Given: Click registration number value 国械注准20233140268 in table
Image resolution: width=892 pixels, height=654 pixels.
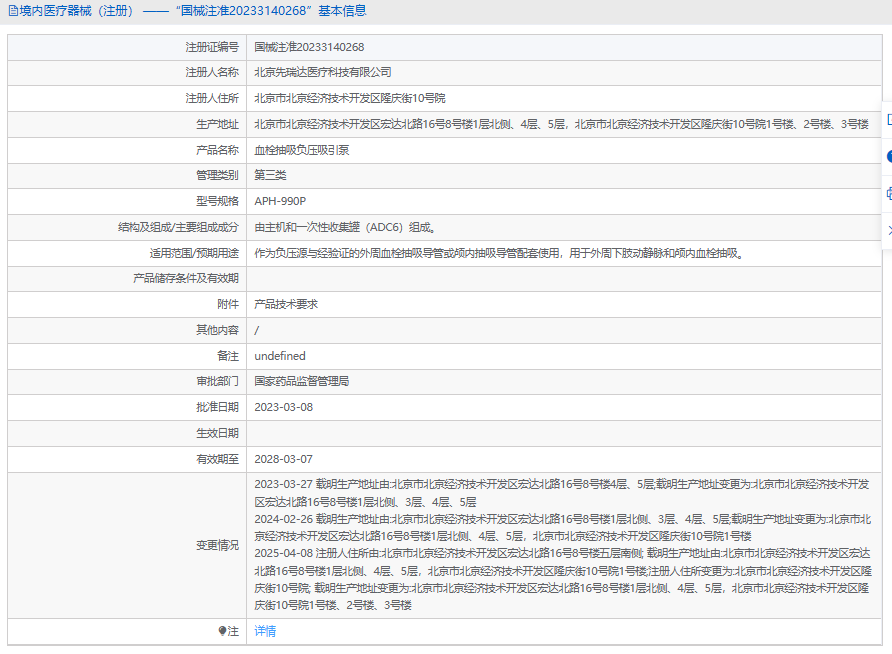Looking at the screenshot, I should pos(309,47).
